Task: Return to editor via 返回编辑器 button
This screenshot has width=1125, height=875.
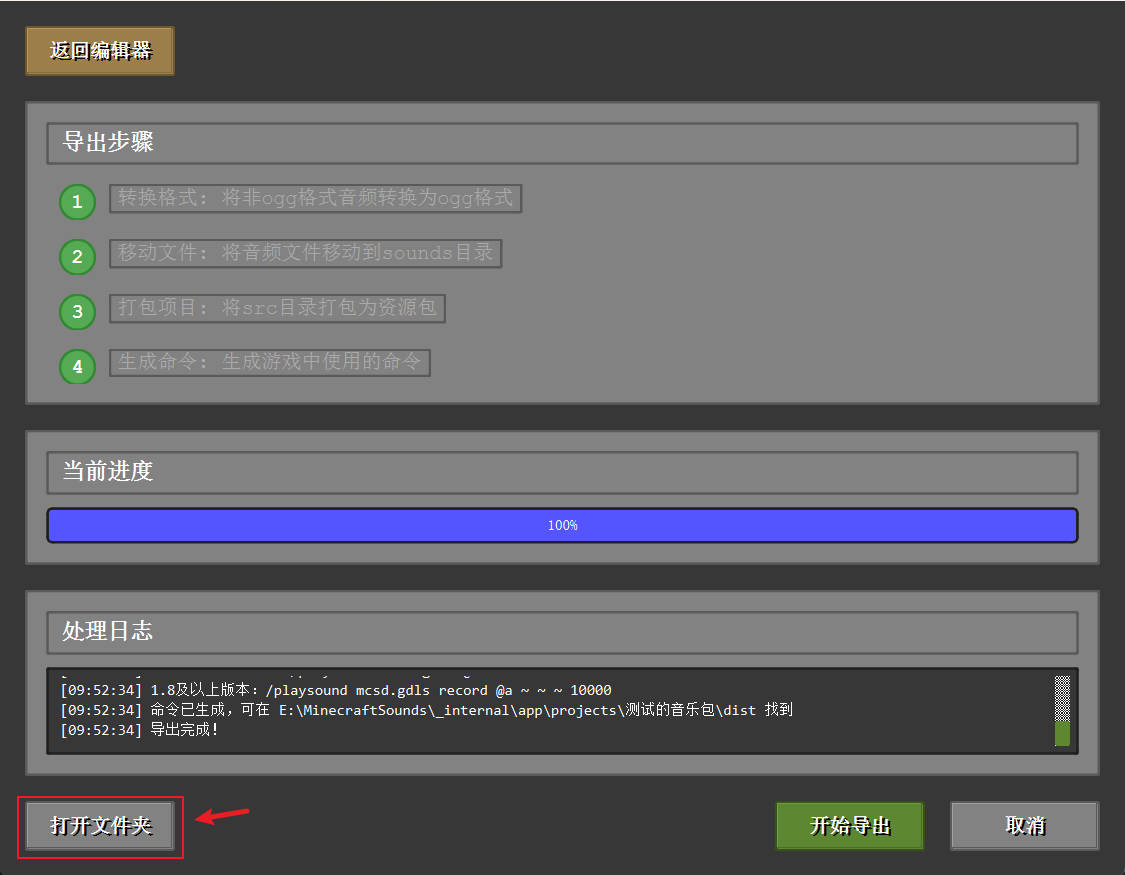Action: (100, 51)
